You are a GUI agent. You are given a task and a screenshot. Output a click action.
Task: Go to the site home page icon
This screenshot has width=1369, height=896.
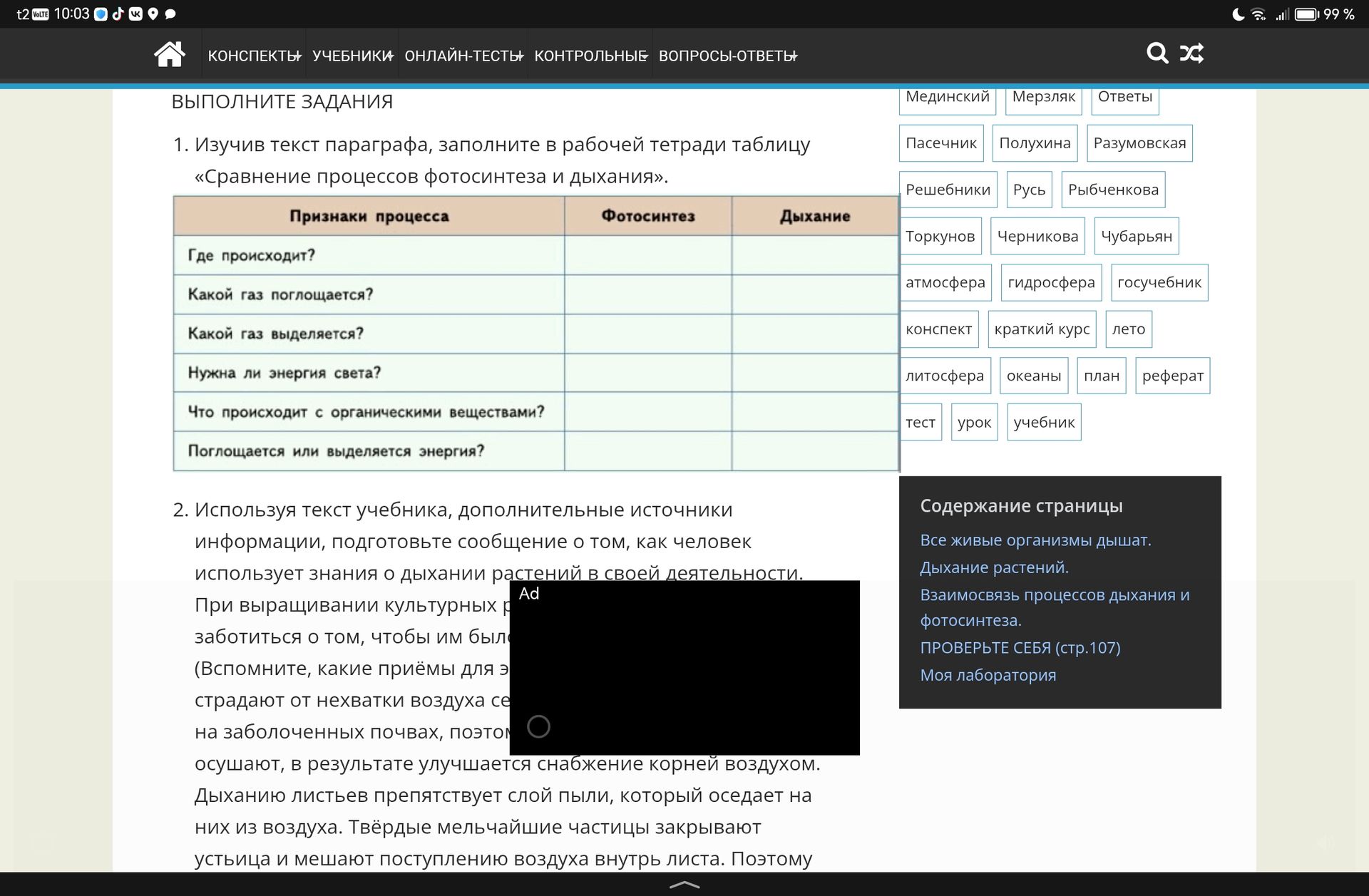coord(170,54)
